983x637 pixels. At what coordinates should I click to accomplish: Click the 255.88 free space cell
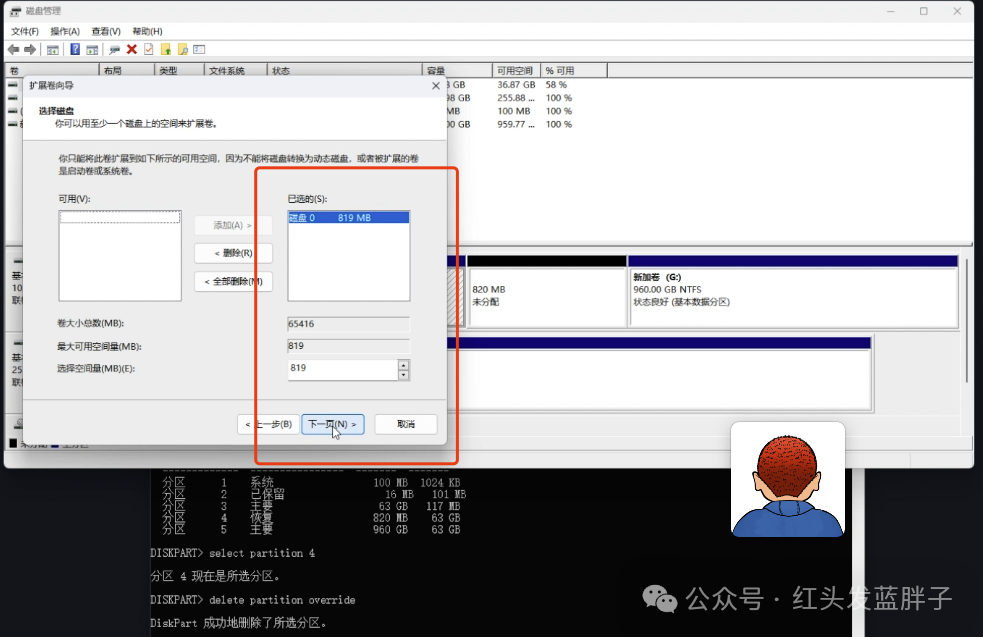click(516, 98)
